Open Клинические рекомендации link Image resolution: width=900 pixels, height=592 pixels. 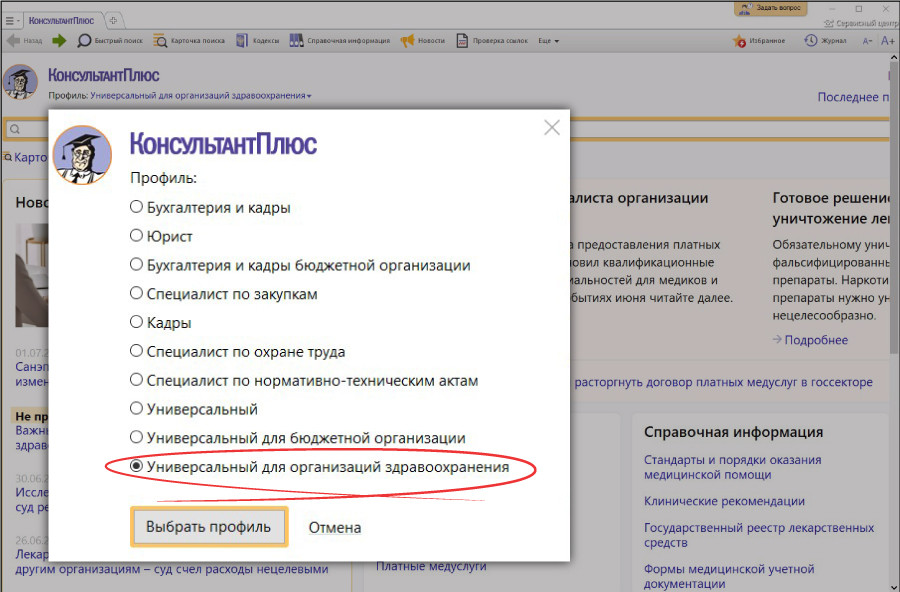(724, 501)
